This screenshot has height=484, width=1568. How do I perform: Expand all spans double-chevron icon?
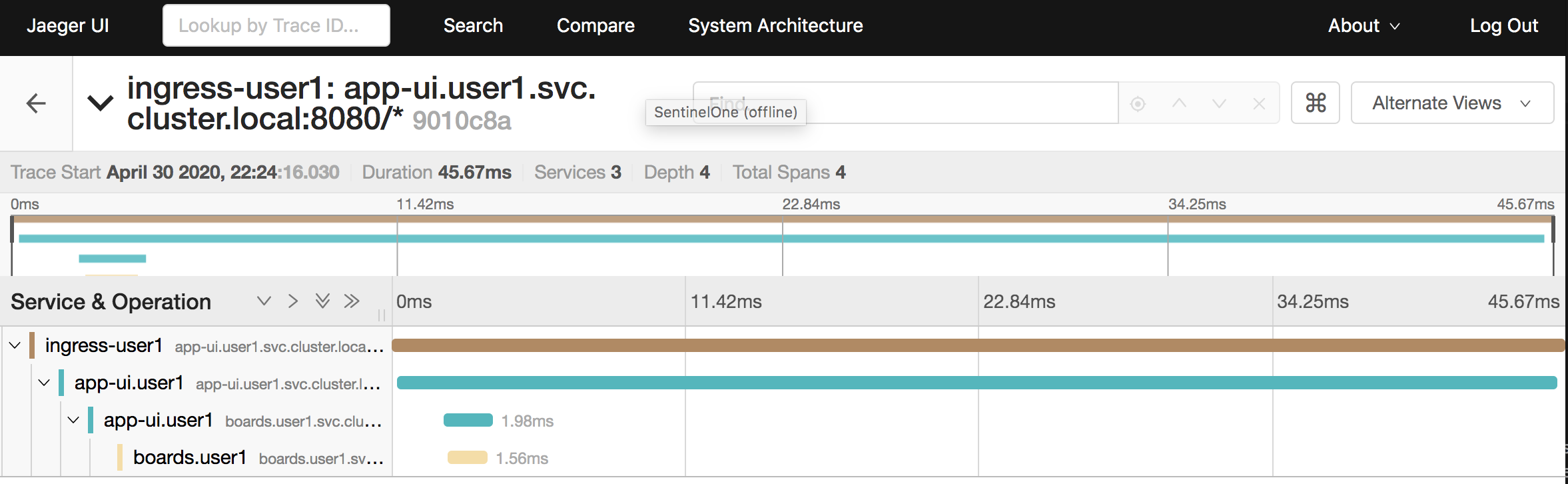tap(322, 301)
